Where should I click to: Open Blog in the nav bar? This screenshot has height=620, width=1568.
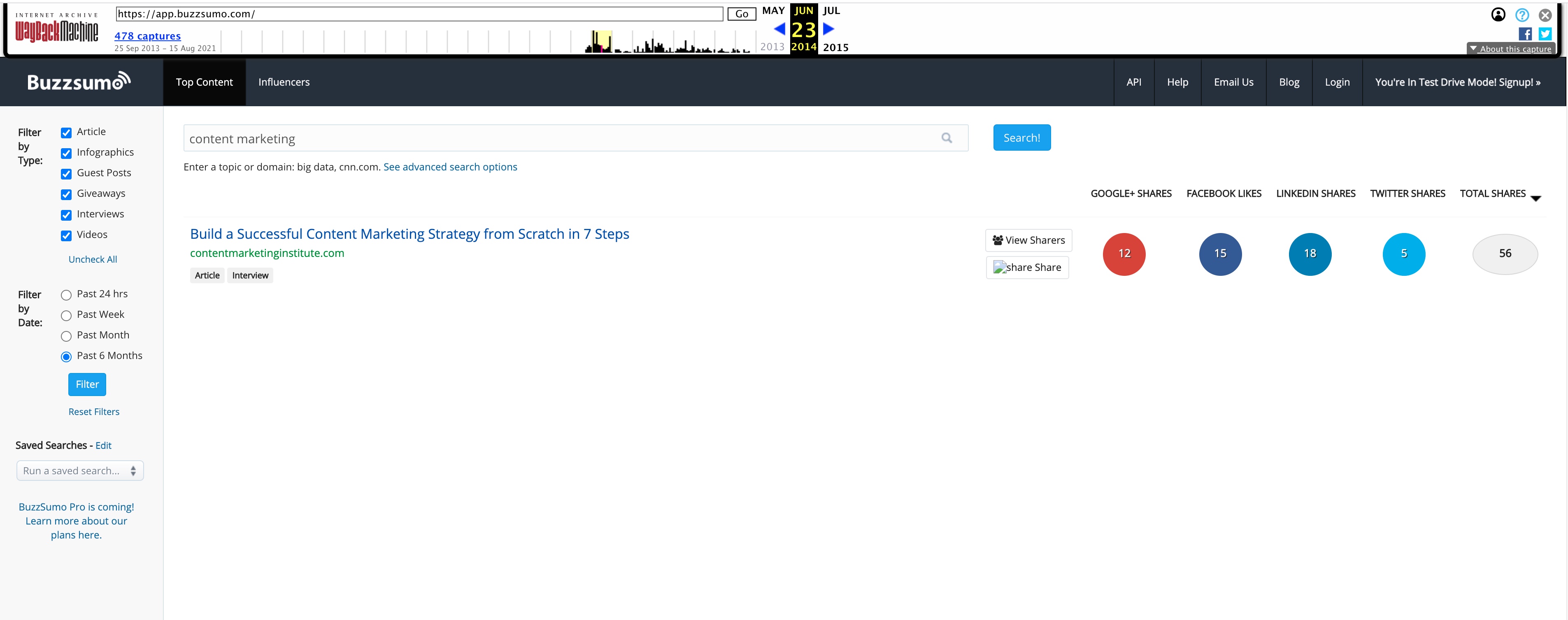coord(1289,82)
